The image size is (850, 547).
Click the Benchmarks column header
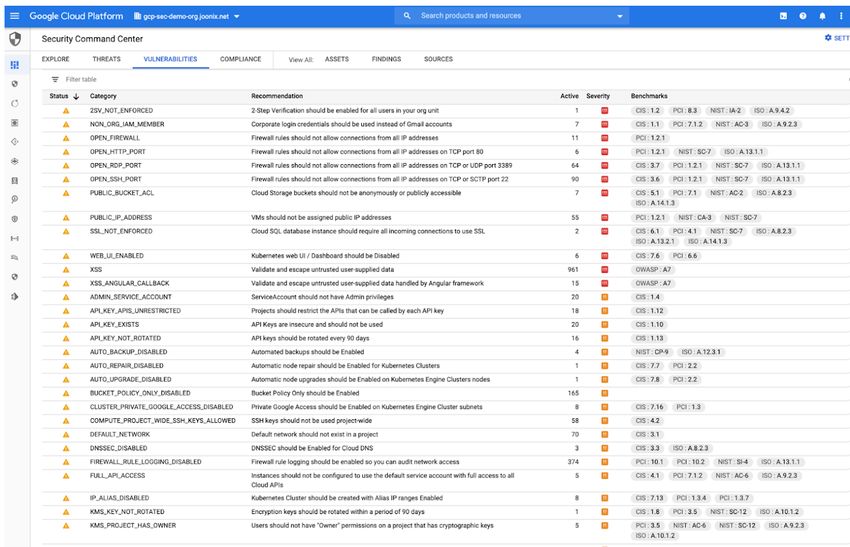pos(649,96)
